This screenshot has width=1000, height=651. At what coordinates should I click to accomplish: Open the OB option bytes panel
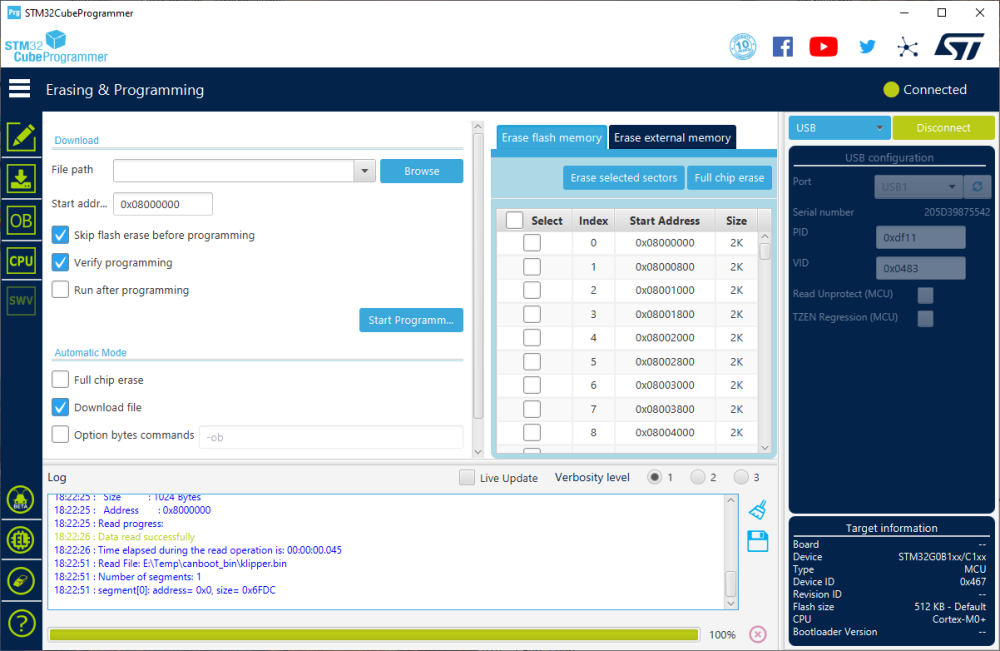pyautogui.click(x=21, y=221)
